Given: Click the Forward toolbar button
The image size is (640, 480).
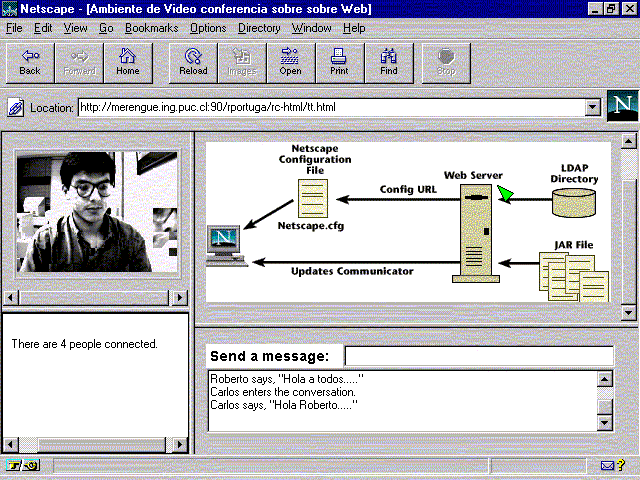Looking at the screenshot, I should [79, 63].
